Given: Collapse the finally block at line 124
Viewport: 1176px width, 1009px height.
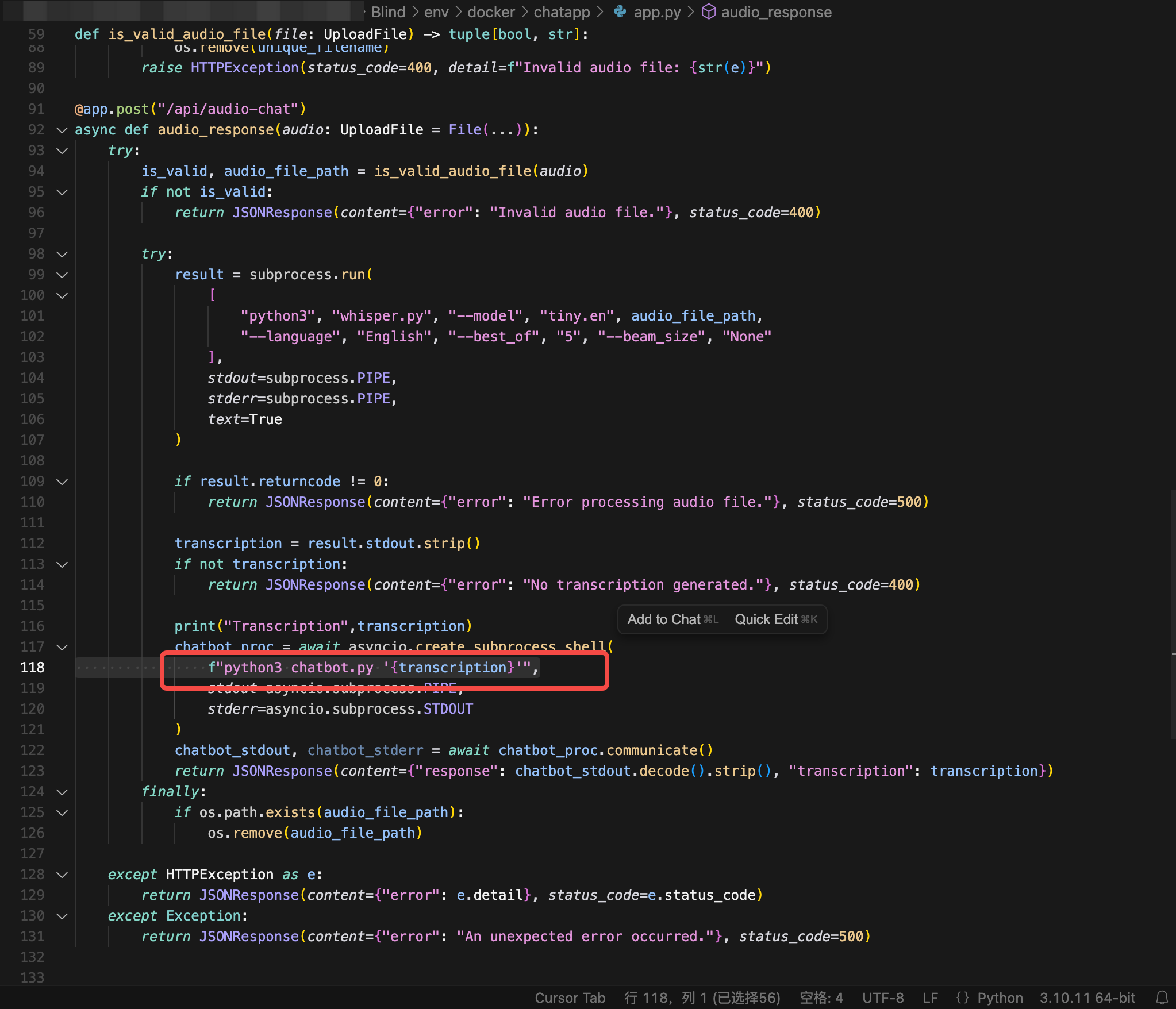Looking at the screenshot, I should (x=62, y=792).
